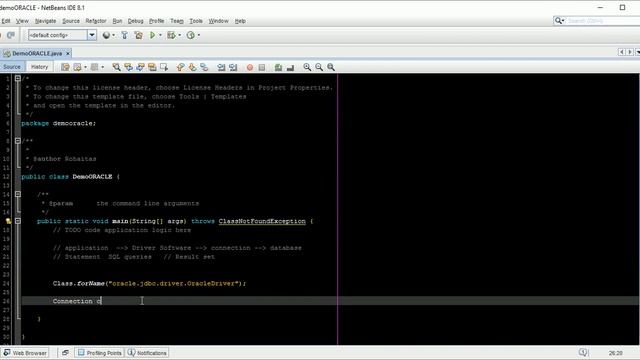The width and height of the screenshot is (640, 360).
Task: Open the default config dropdown
Action: pyautogui.click(x=92, y=35)
